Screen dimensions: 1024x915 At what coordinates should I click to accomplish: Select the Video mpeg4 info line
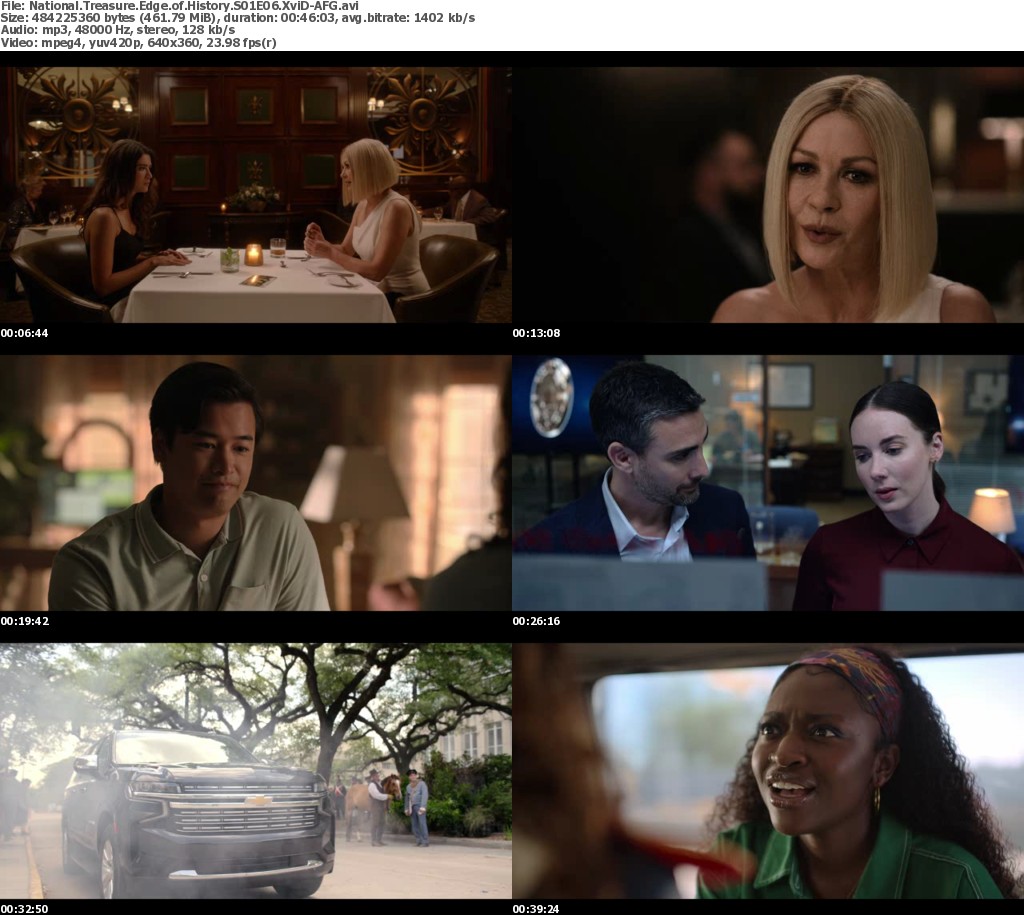(139, 43)
